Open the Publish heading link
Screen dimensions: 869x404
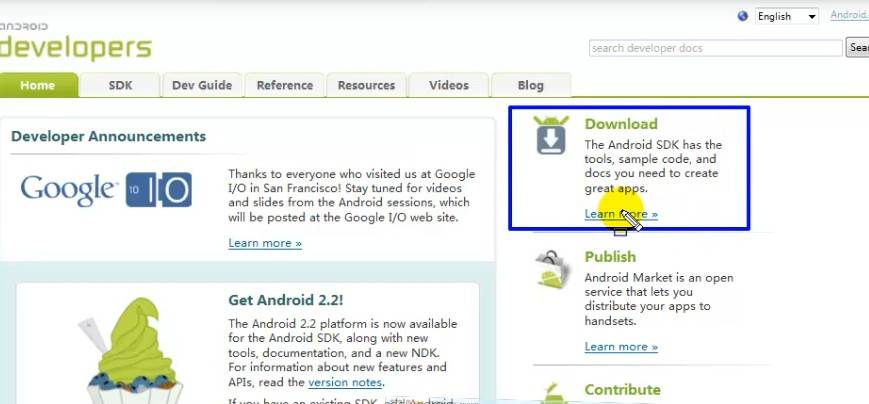pos(610,257)
